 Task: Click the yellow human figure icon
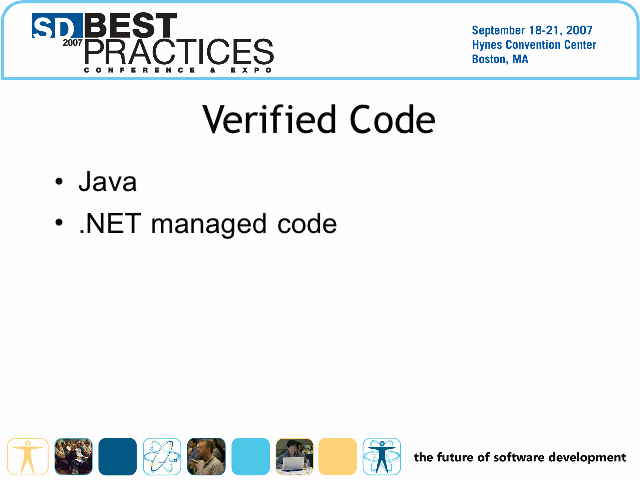[28, 456]
